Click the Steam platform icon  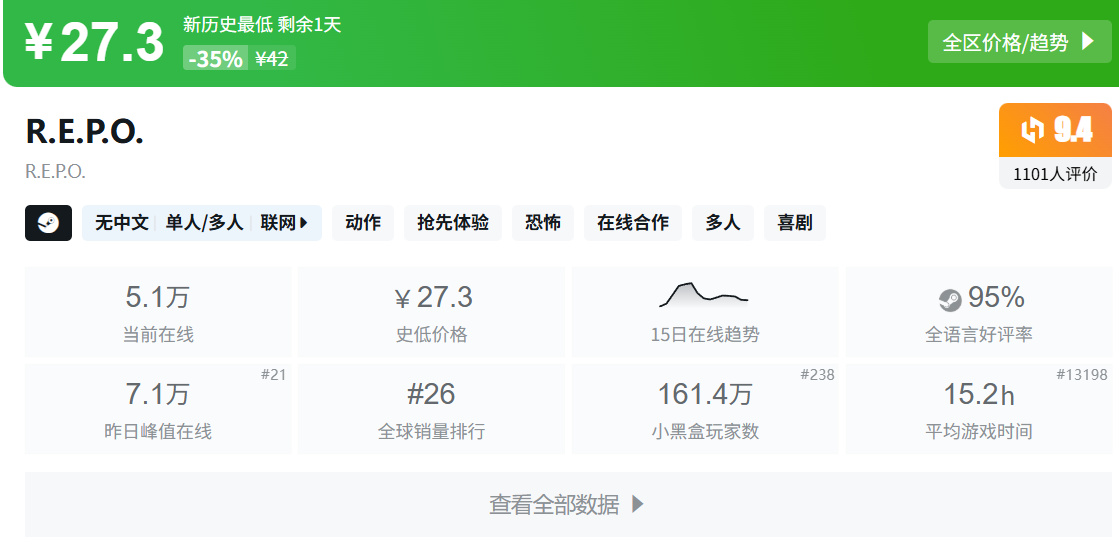tap(49, 223)
